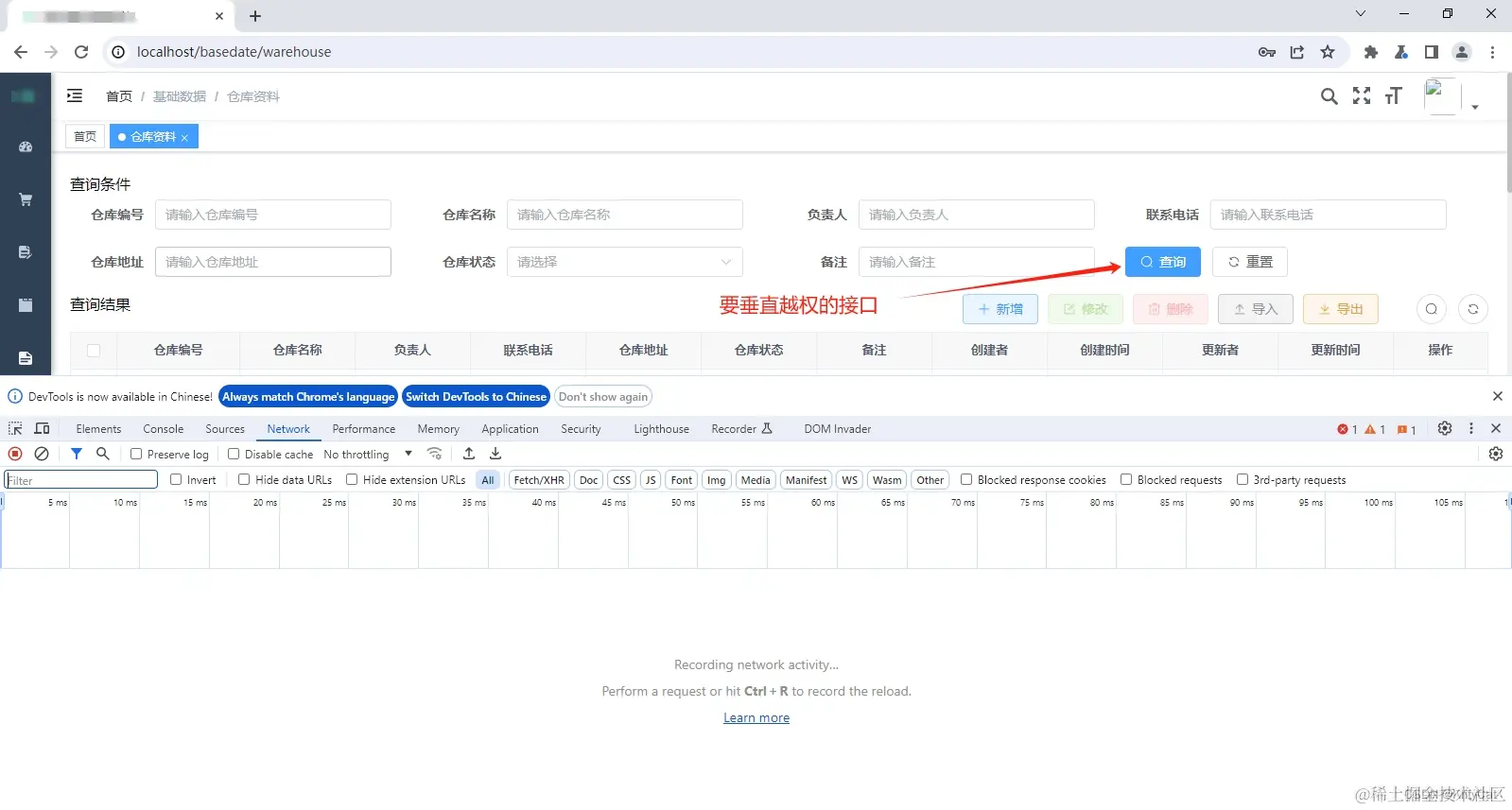Click the 导出 export button
The height and width of the screenshot is (810, 1512).
tap(1341, 309)
